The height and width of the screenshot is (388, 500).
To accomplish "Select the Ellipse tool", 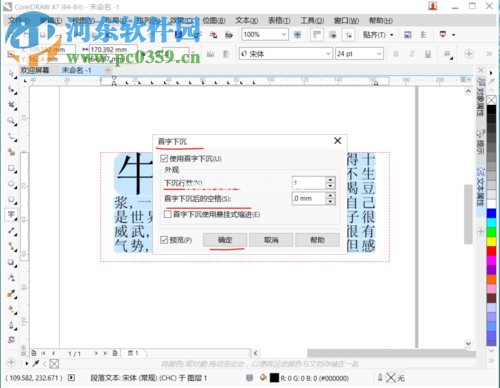I will click(x=12, y=184).
